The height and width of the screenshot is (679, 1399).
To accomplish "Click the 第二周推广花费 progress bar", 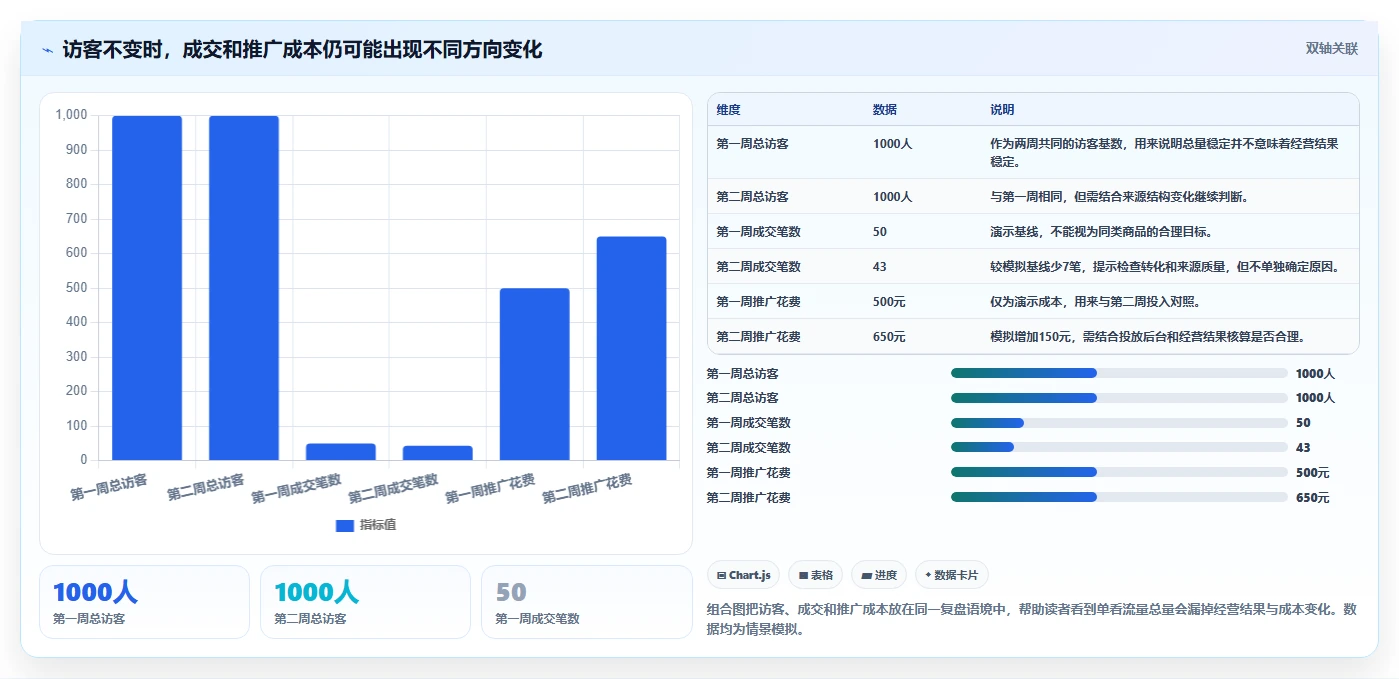I will [1119, 497].
